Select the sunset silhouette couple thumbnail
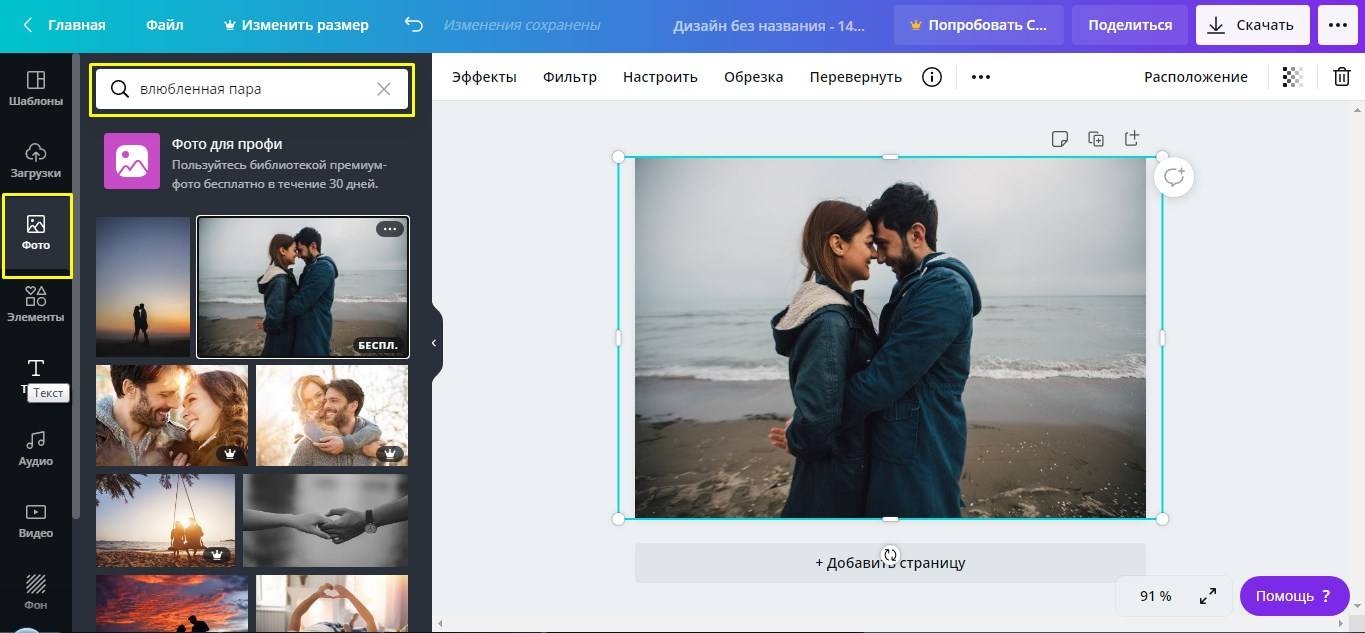Screen dimensions: 1365x633 143,287
